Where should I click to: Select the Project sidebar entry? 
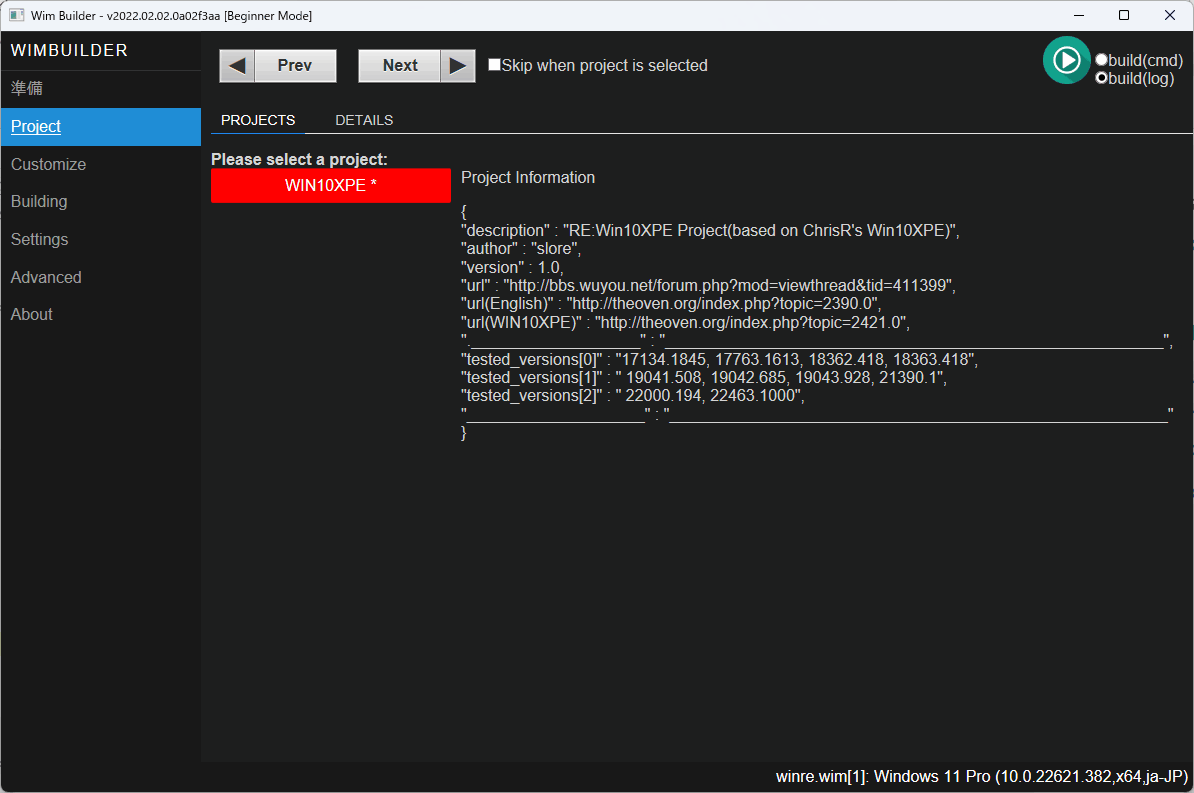[x=35, y=126]
